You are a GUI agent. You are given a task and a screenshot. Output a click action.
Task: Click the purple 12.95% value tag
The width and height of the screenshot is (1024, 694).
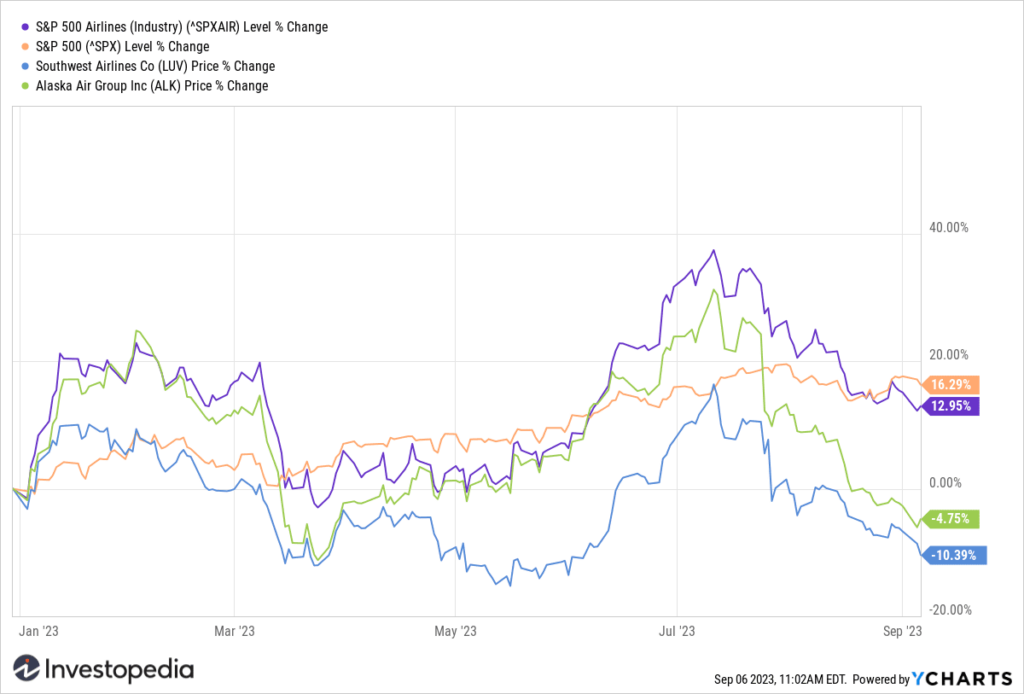click(950, 406)
